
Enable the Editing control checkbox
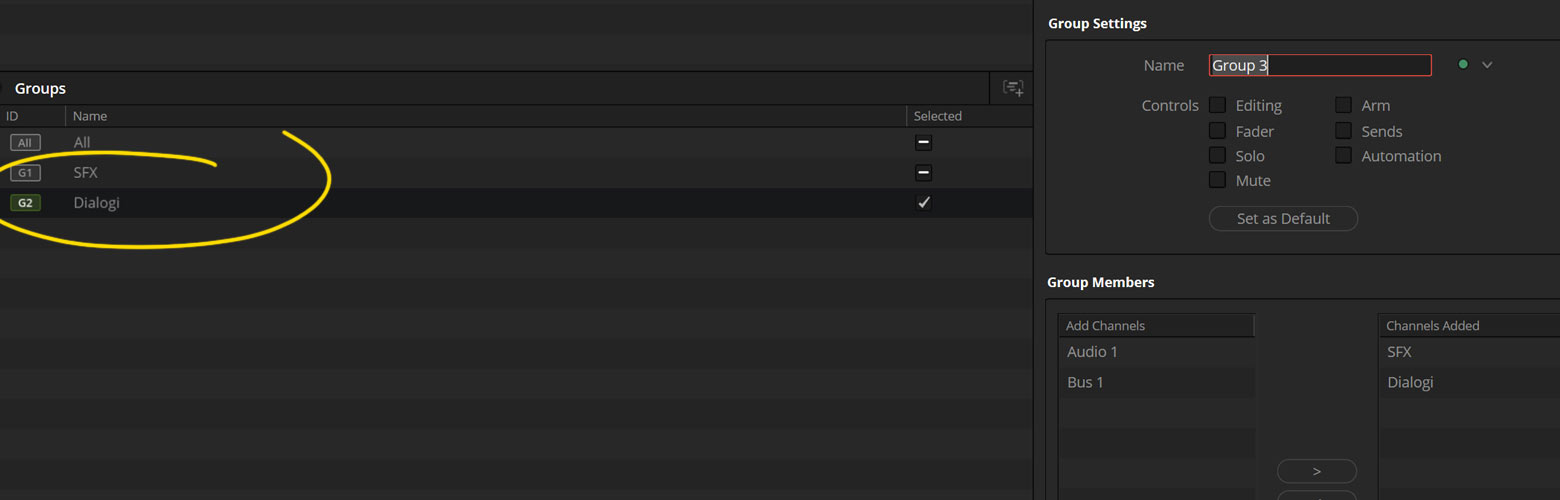click(x=1217, y=105)
